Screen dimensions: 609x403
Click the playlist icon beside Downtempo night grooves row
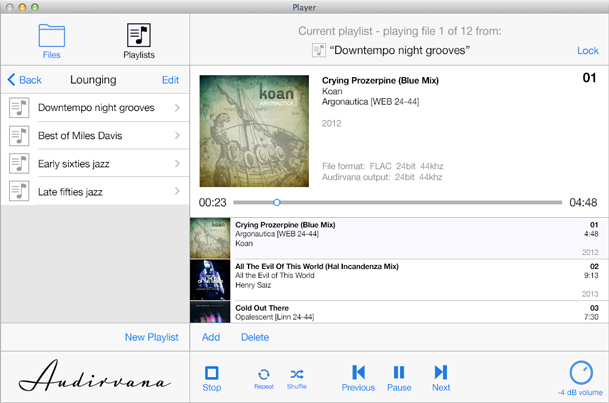click(19, 108)
